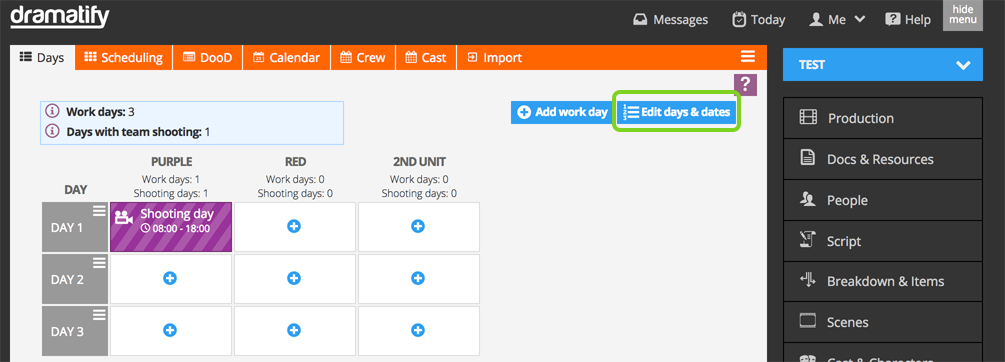Add work for DAY 3 2ND UNIT
The width and height of the screenshot is (1005, 362).
tap(417, 330)
